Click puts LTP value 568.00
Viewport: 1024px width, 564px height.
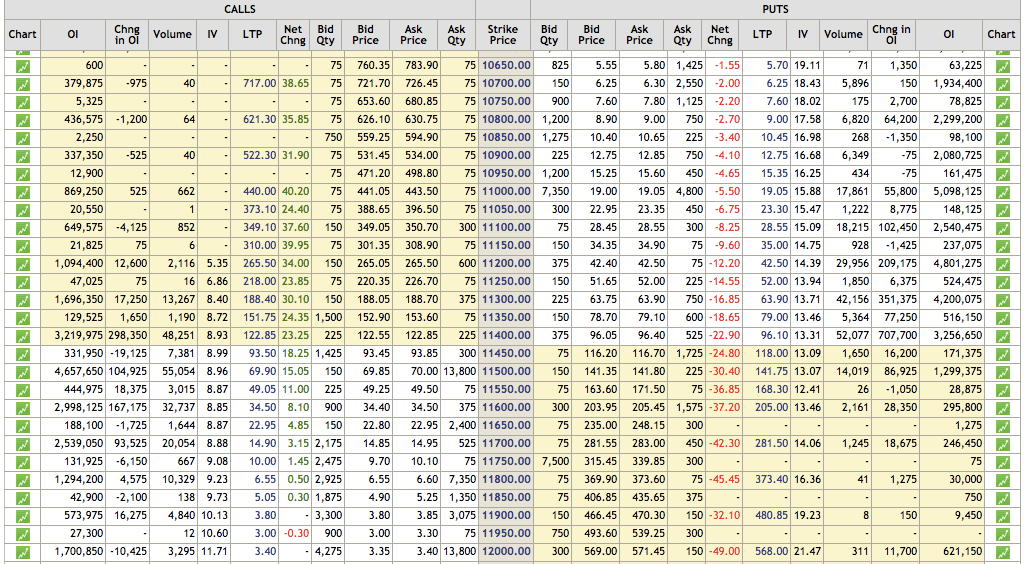pos(771,551)
